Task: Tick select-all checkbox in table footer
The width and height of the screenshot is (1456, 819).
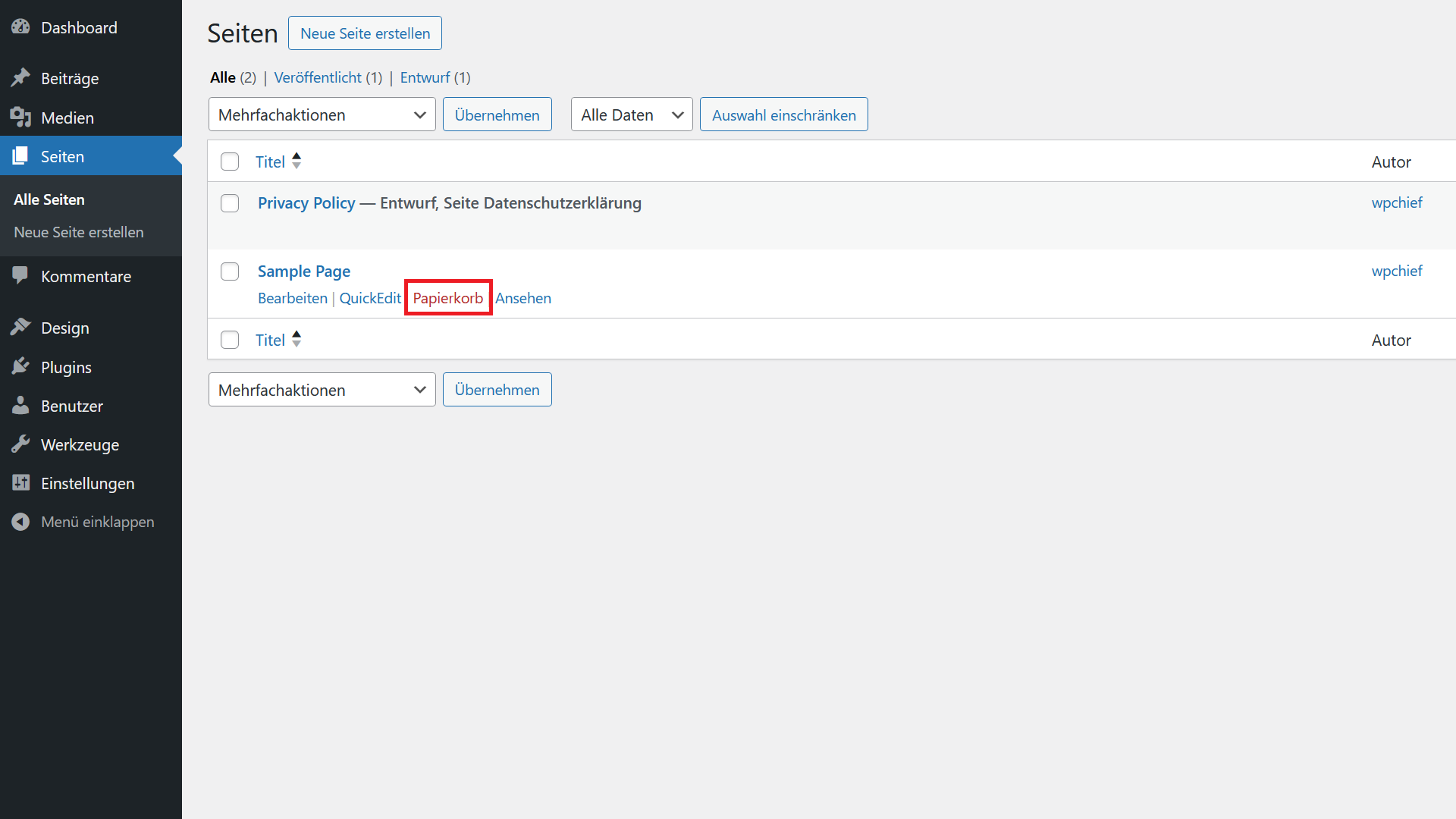Action: tap(230, 340)
